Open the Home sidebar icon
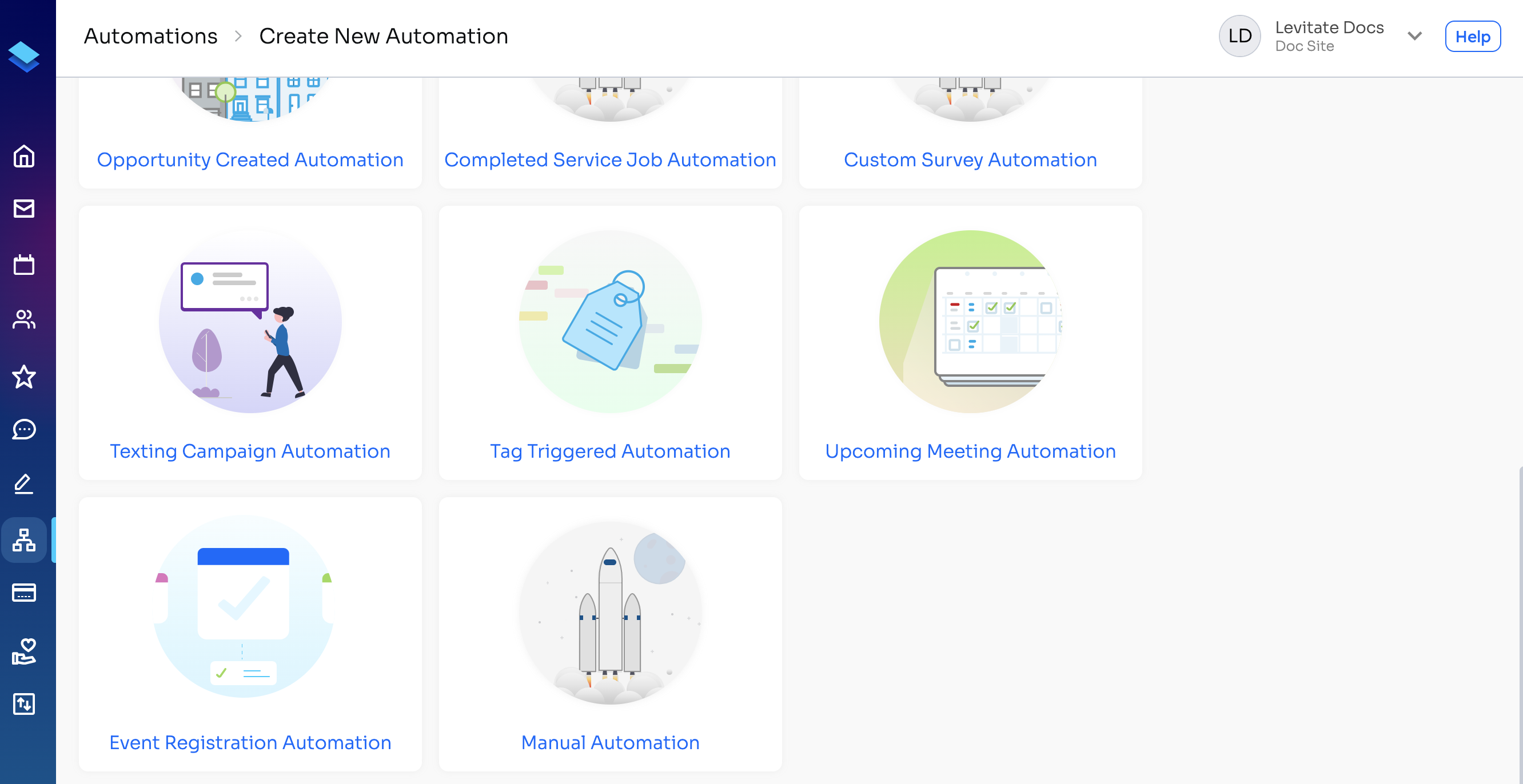The image size is (1523, 784). pyautogui.click(x=23, y=156)
